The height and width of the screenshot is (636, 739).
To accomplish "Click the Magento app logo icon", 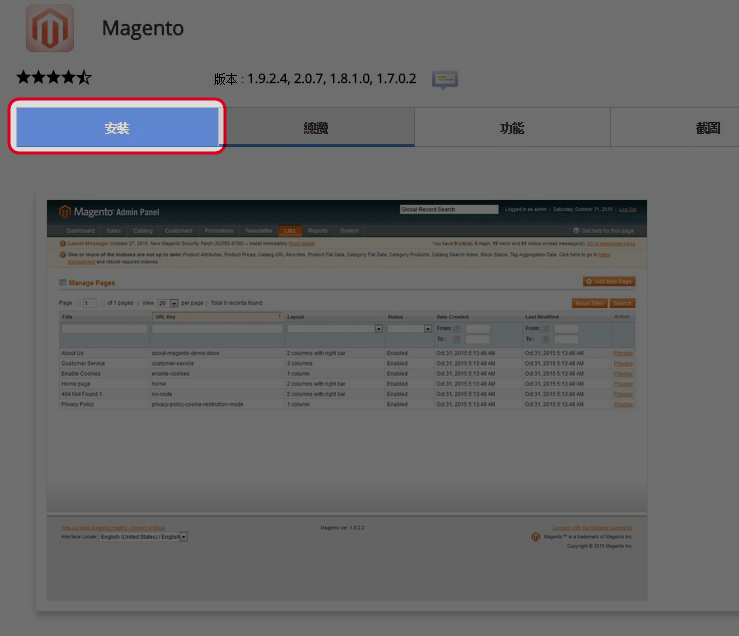I will click(50, 27).
